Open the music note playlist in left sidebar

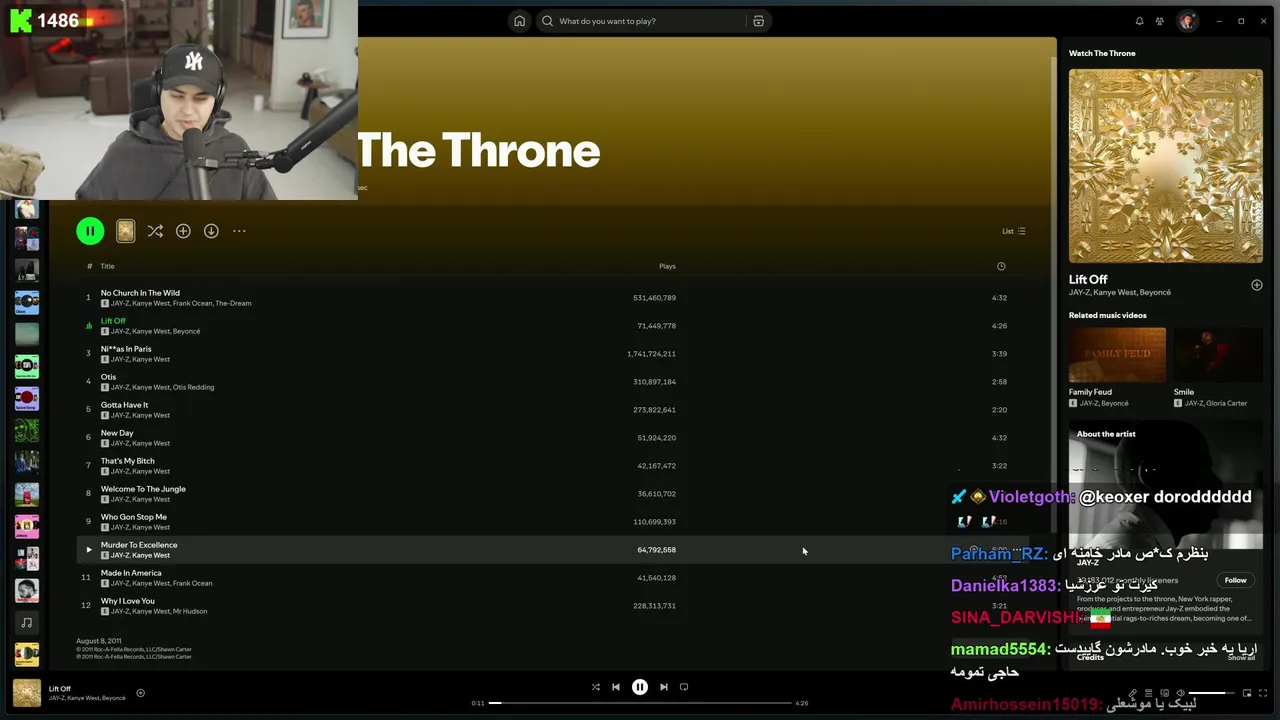click(27, 623)
